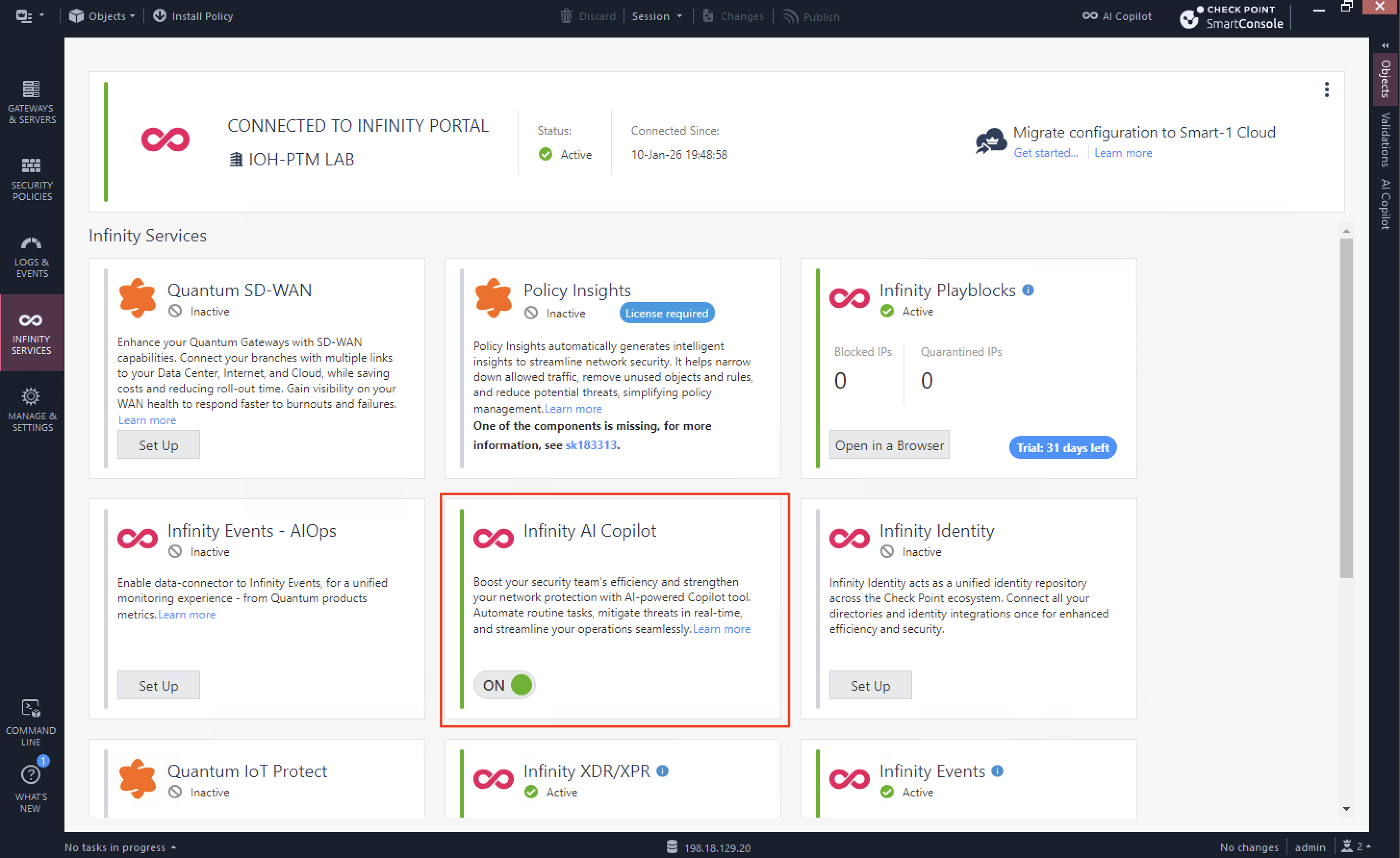The image size is (1400, 858).
Task: Expand the No tasks in progress panel
Action: (x=120, y=847)
